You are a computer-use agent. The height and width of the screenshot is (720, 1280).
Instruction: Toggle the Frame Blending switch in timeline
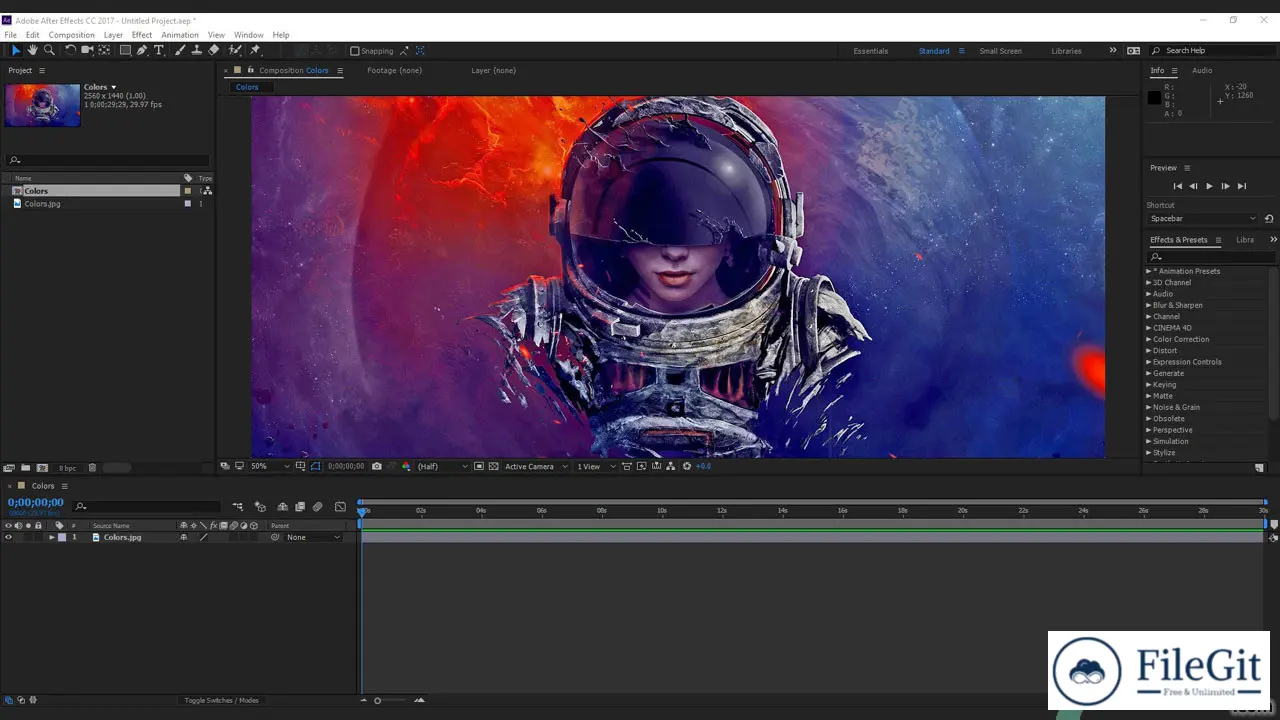pyautogui.click(x=300, y=507)
